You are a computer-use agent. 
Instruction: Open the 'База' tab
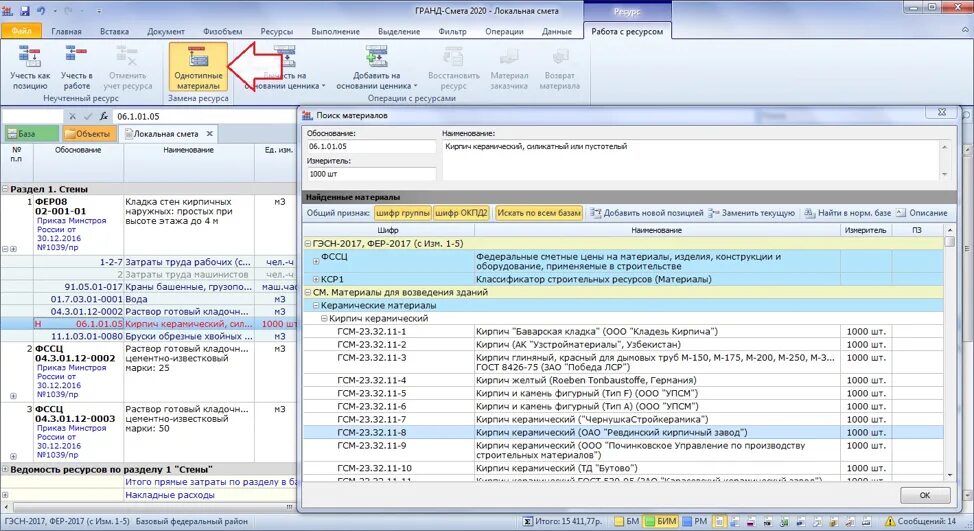(x=31, y=134)
